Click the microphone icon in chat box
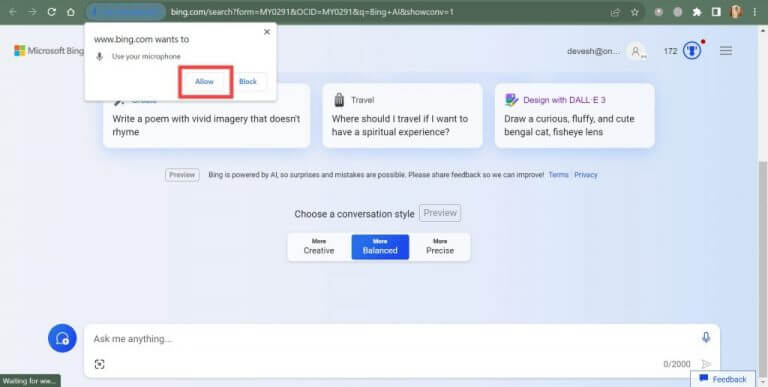The height and width of the screenshot is (387, 768). (706, 337)
